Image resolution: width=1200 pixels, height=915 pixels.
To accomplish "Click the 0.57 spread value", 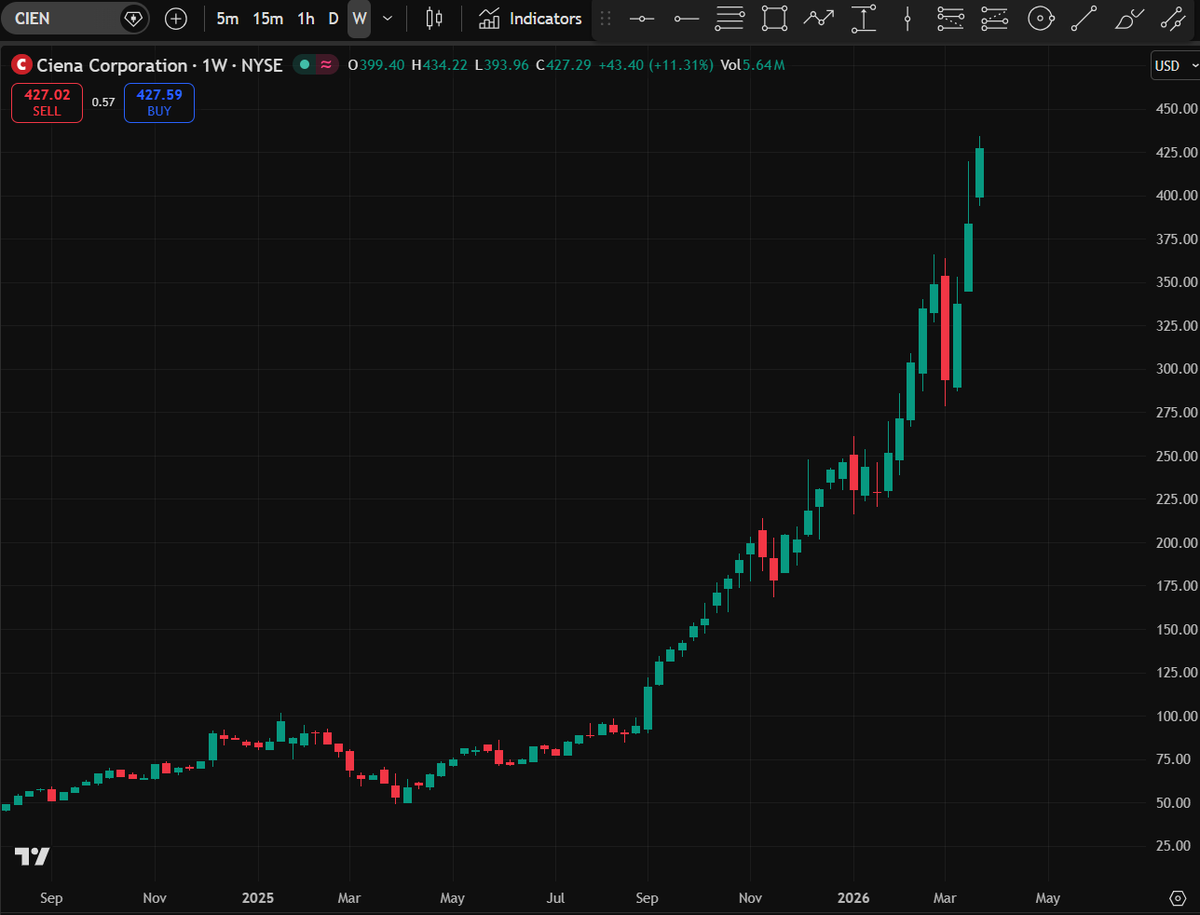I will coord(103,102).
